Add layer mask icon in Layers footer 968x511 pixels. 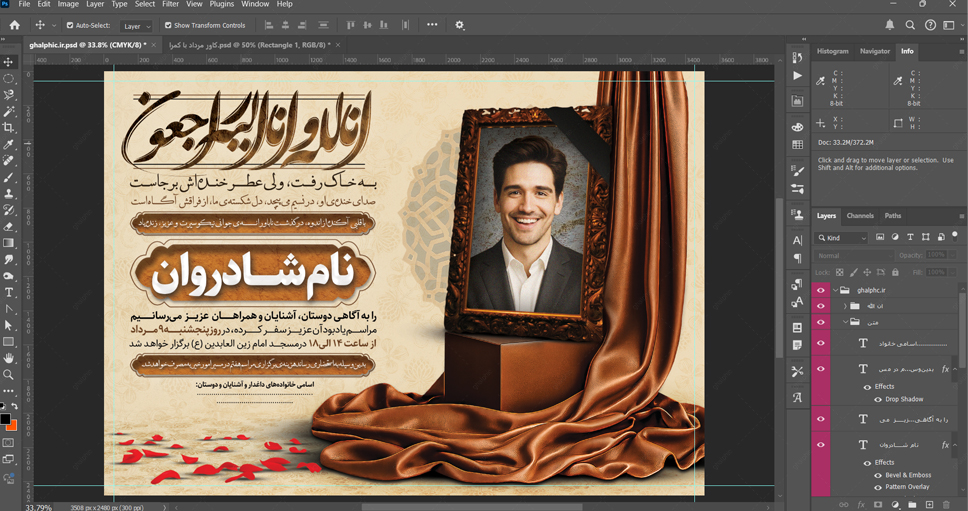coord(878,505)
